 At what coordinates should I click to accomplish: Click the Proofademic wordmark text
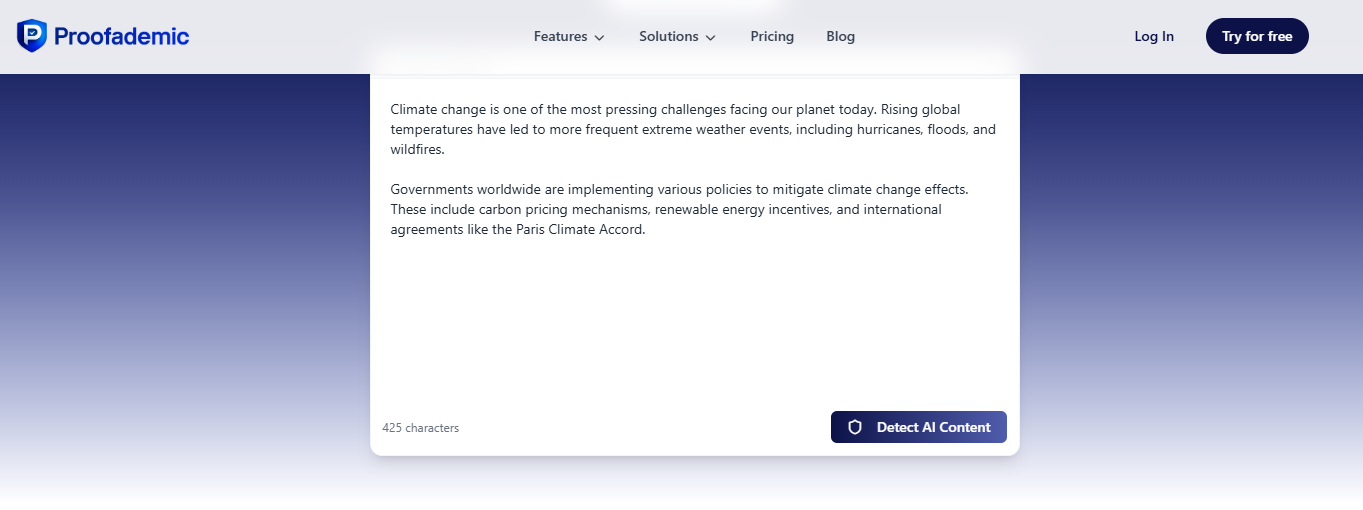[x=121, y=37]
